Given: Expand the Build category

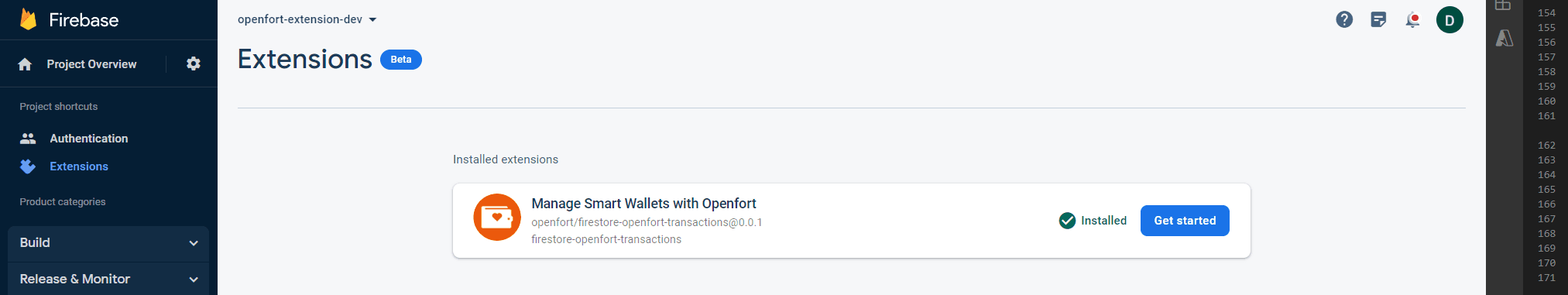Looking at the screenshot, I should (x=108, y=243).
